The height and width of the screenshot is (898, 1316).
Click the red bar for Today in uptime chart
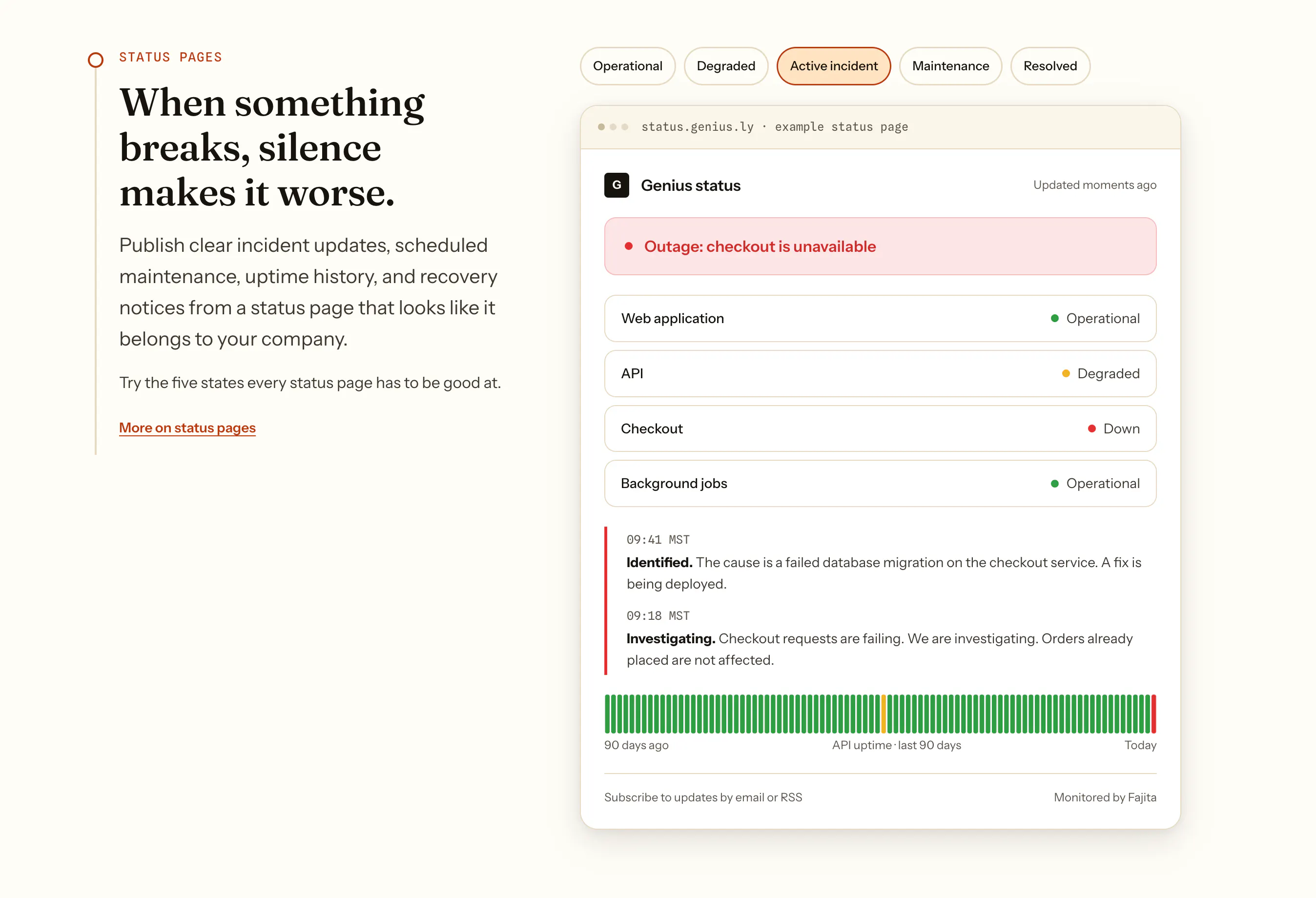[x=1153, y=714]
